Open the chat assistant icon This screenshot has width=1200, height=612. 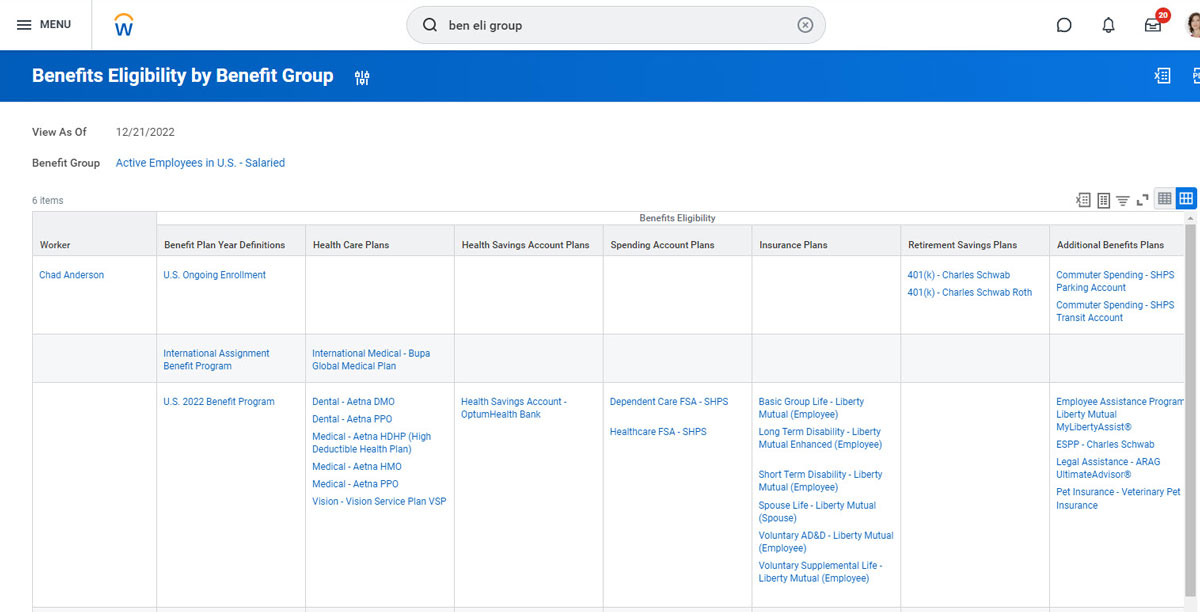tap(1064, 25)
